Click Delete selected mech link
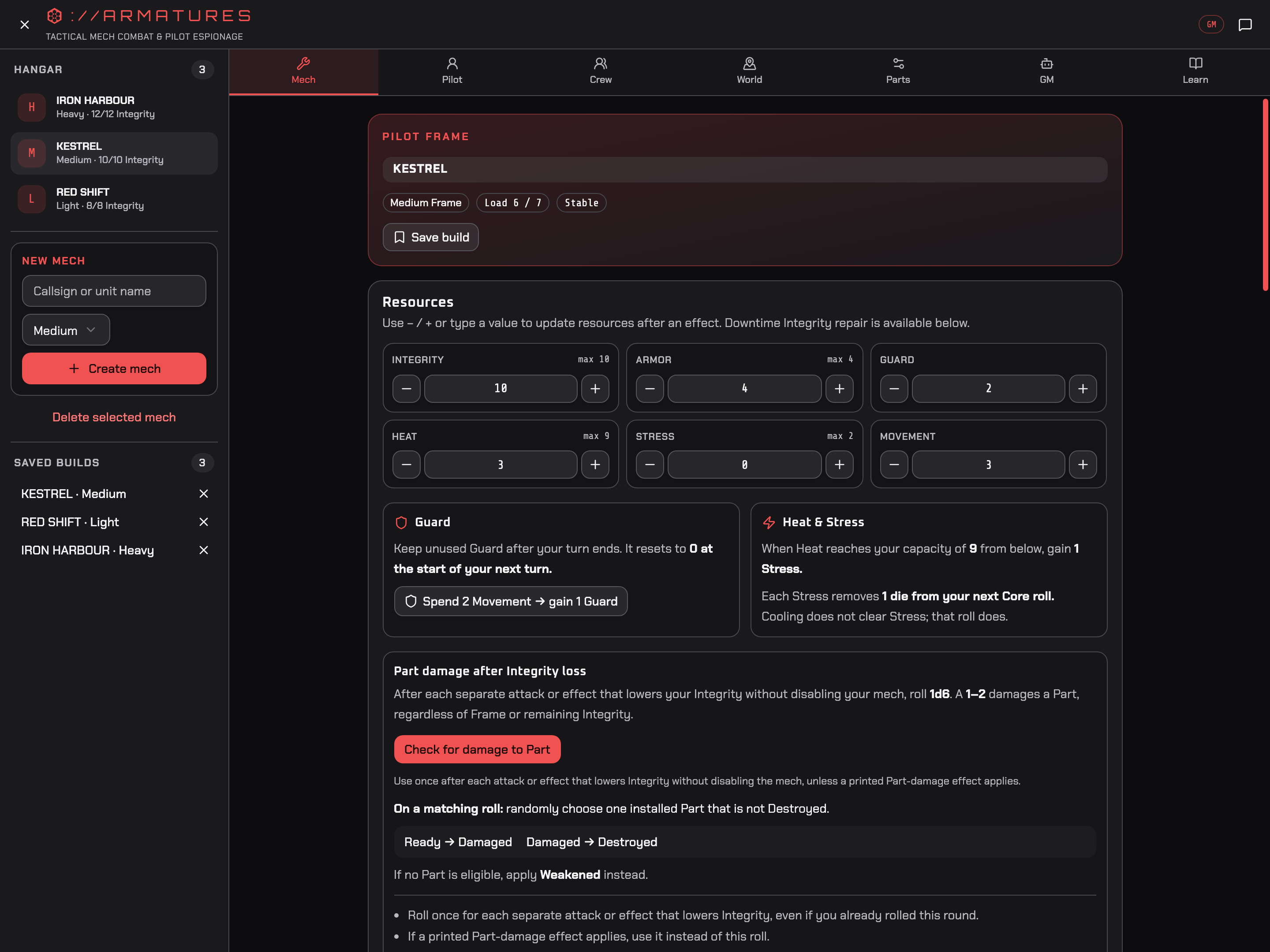The width and height of the screenshot is (1270, 952). click(x=114, y=417)
